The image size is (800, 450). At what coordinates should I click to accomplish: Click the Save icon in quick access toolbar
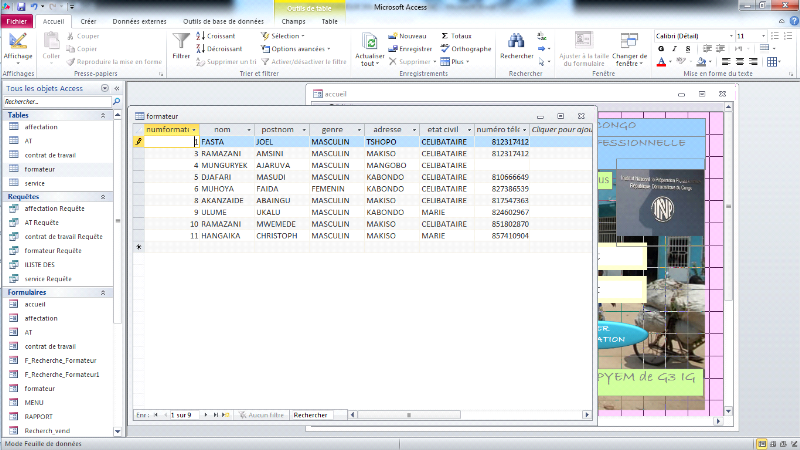coord(19,7)
